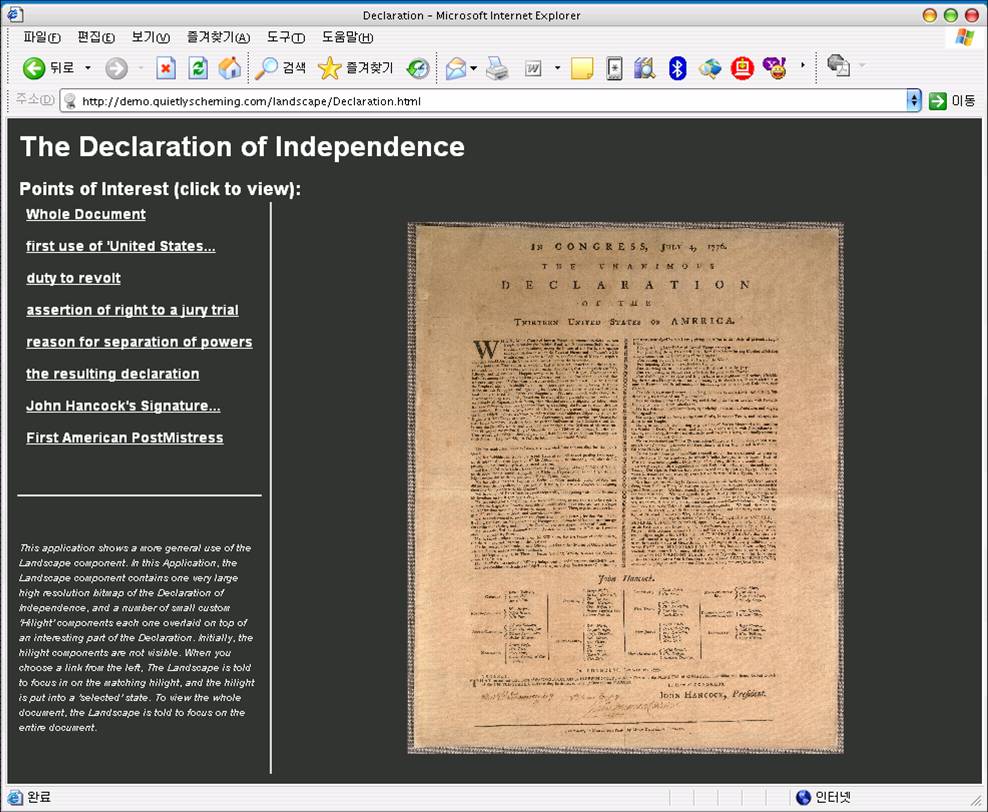Image resolution: width=988 pixels, height=812 pixels.
Task: Click the Edit with Word icon
Action: click(533, 68)
